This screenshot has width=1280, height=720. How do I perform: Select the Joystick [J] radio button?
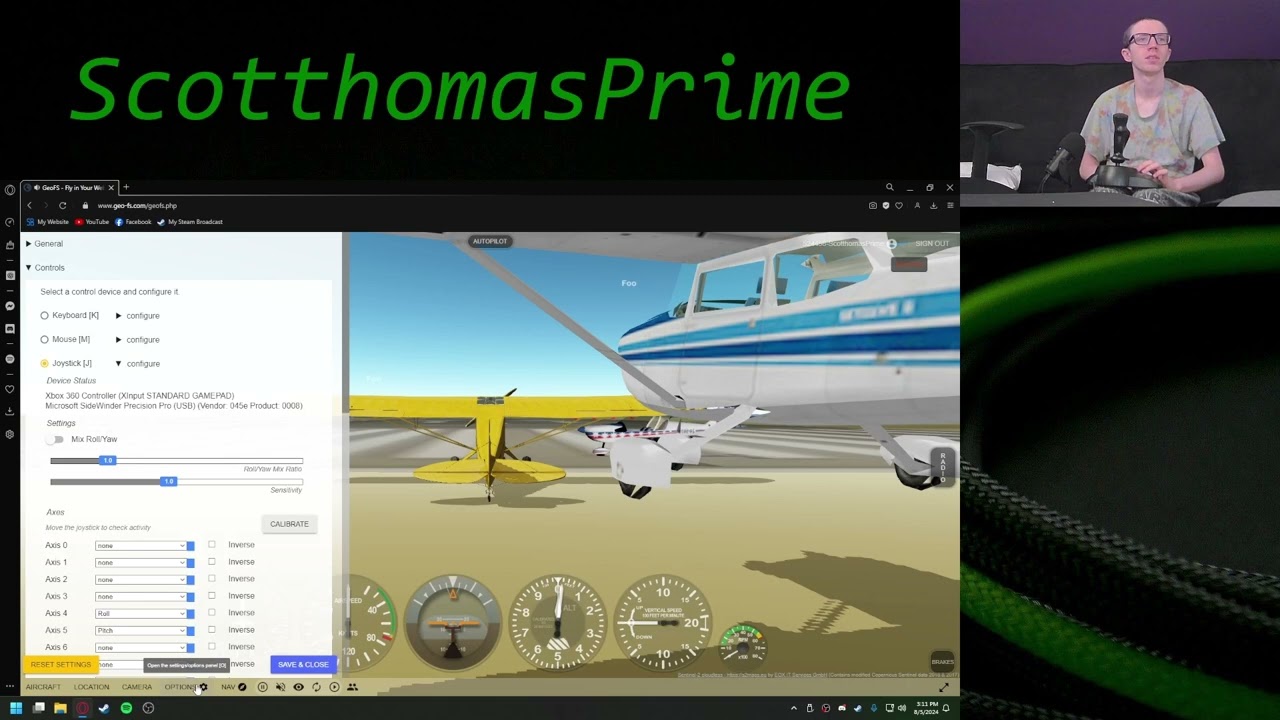pos(44,363)
